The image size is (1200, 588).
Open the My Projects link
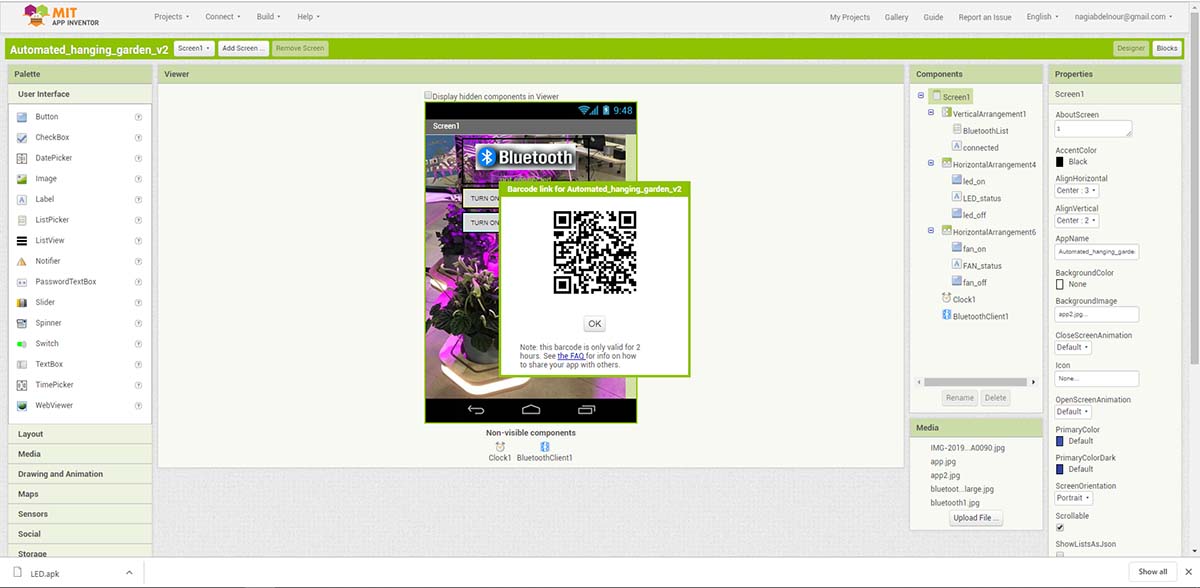coord(850,17)
